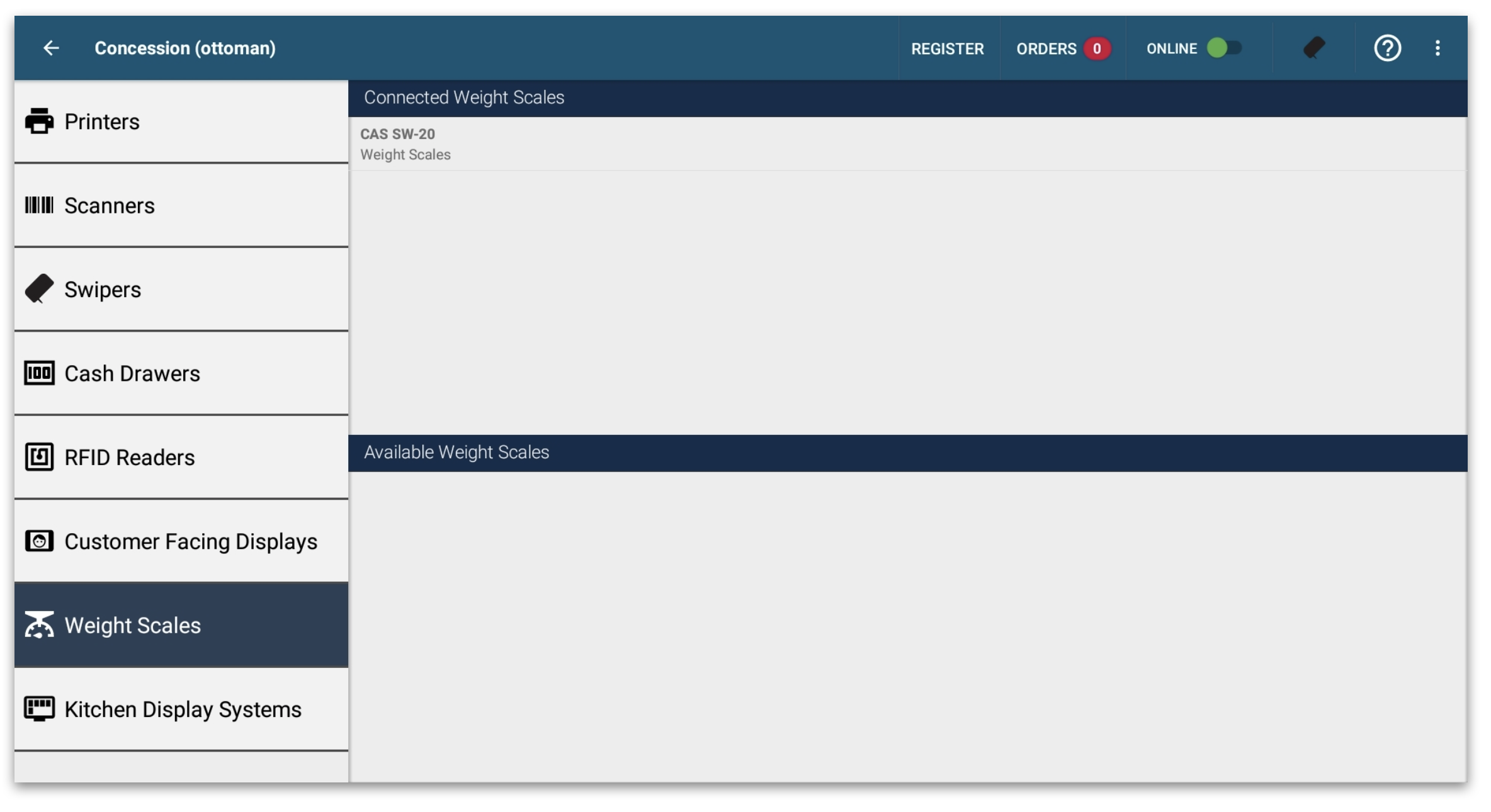The image size is (1491, 812).
Task: Expand the back arrow navigation menu
Action: 50,47
